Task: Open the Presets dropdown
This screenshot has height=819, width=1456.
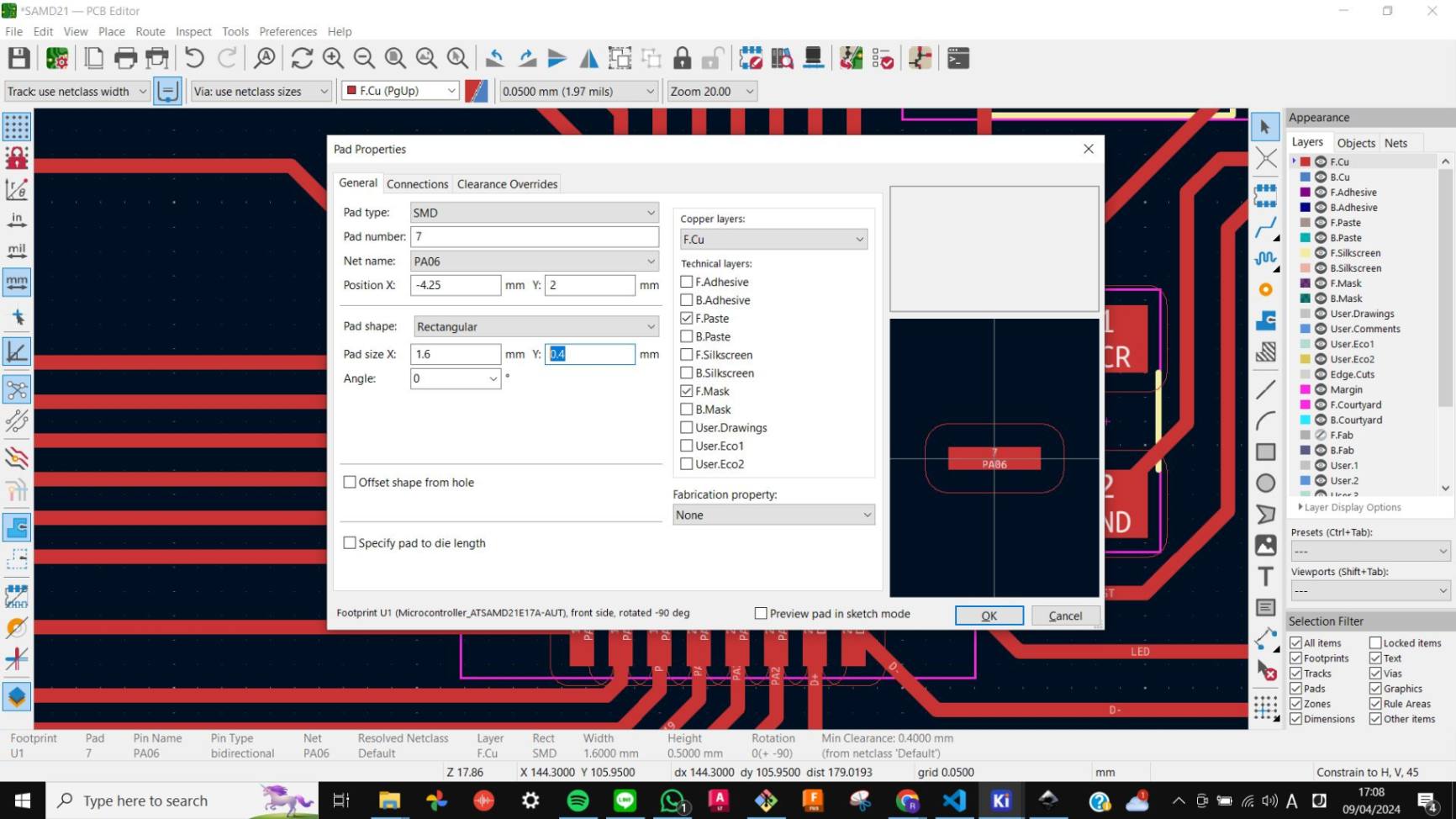Action: [x=1371, y=552]
